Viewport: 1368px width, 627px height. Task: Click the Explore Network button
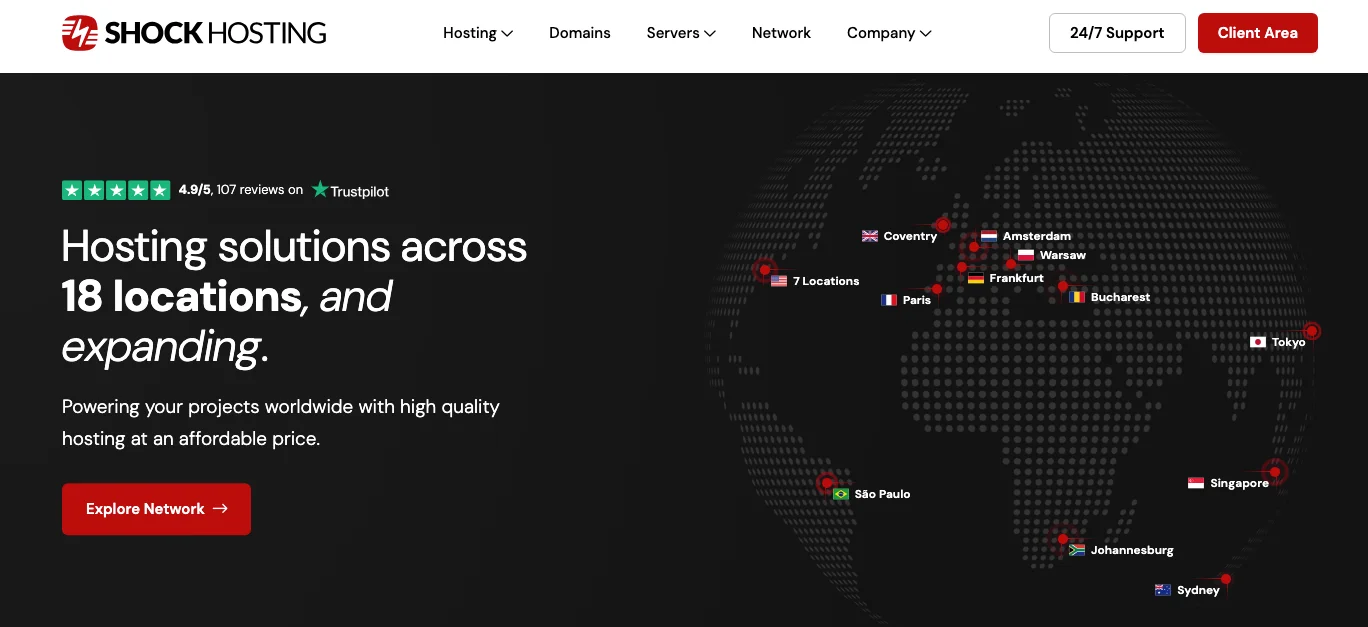click(x=156, y=509)
